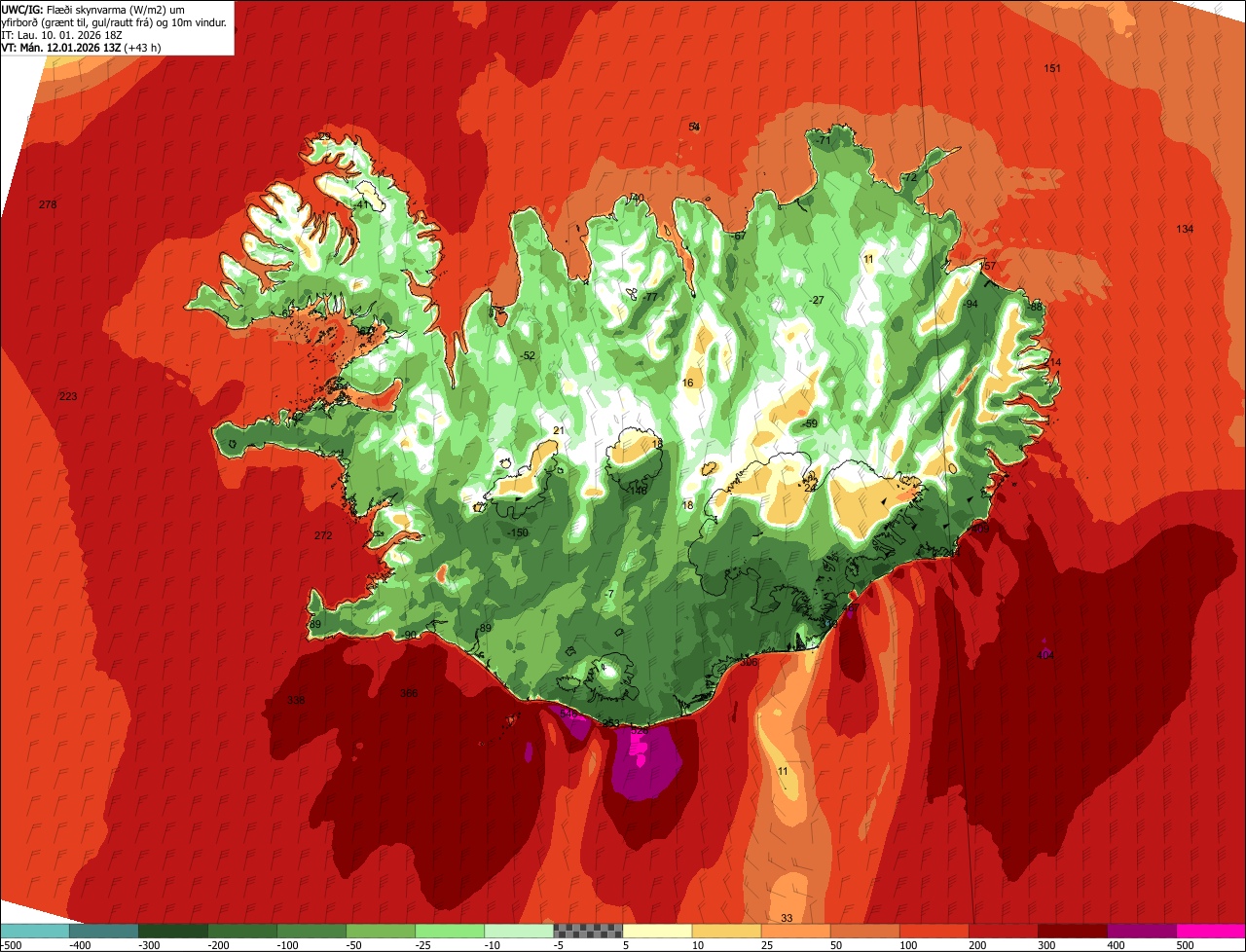The image size is (1246, 952).
Task: Click the map value 223
Action: point(67,396)
